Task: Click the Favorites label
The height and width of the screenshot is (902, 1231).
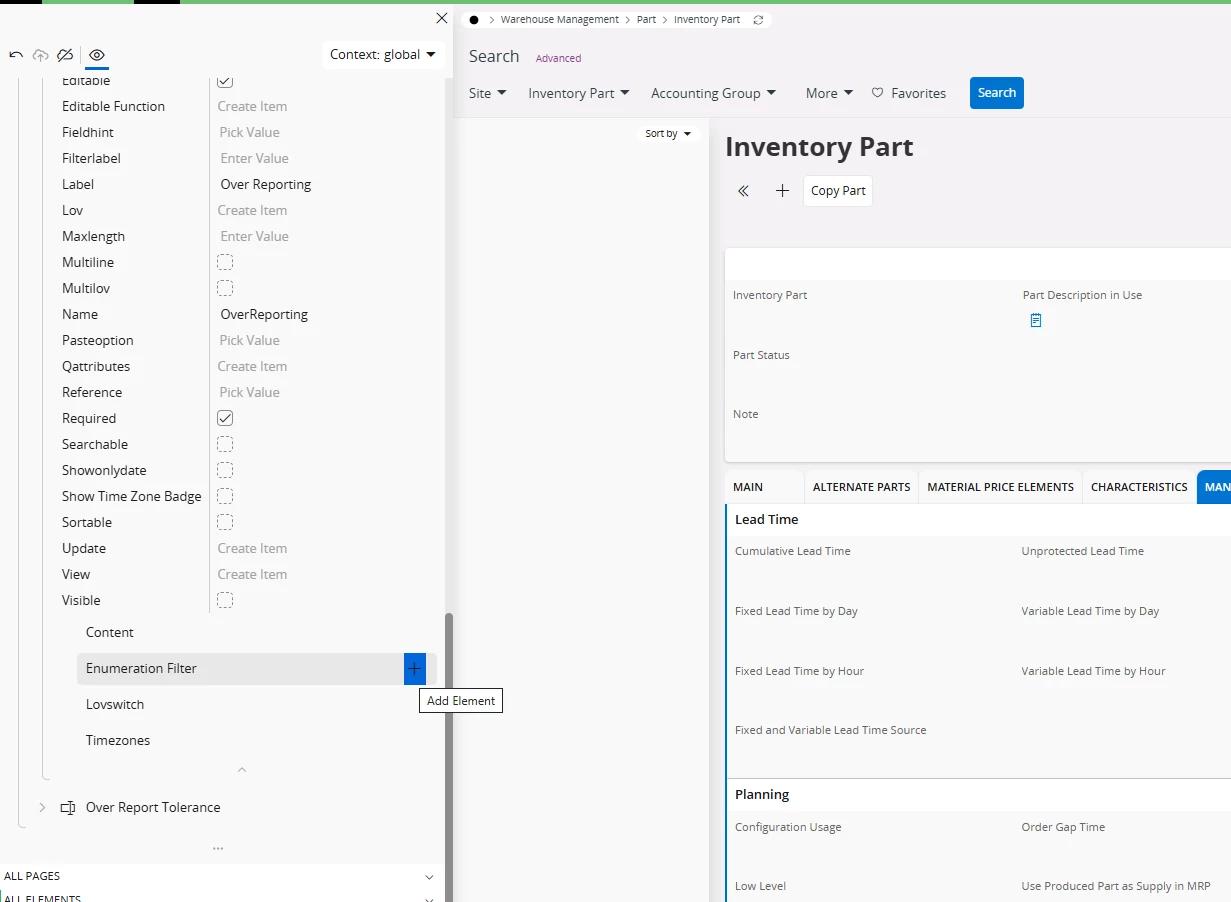Action: (x=919, y=93)
